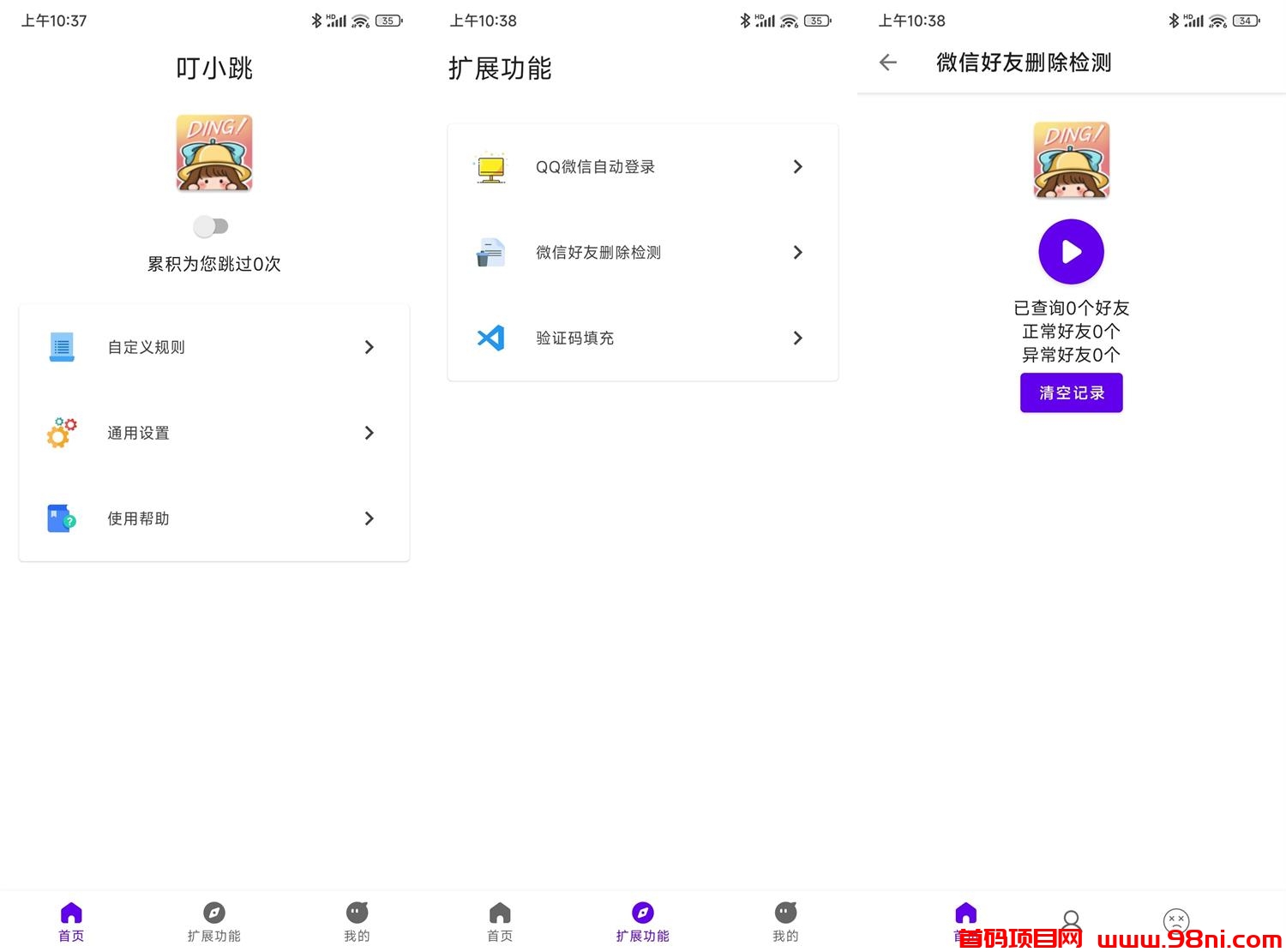The height and width of the screenshot is (952, 1286).
Task: Expand the 自定义规则 chevron arrow
Action: tap(370, 347)
